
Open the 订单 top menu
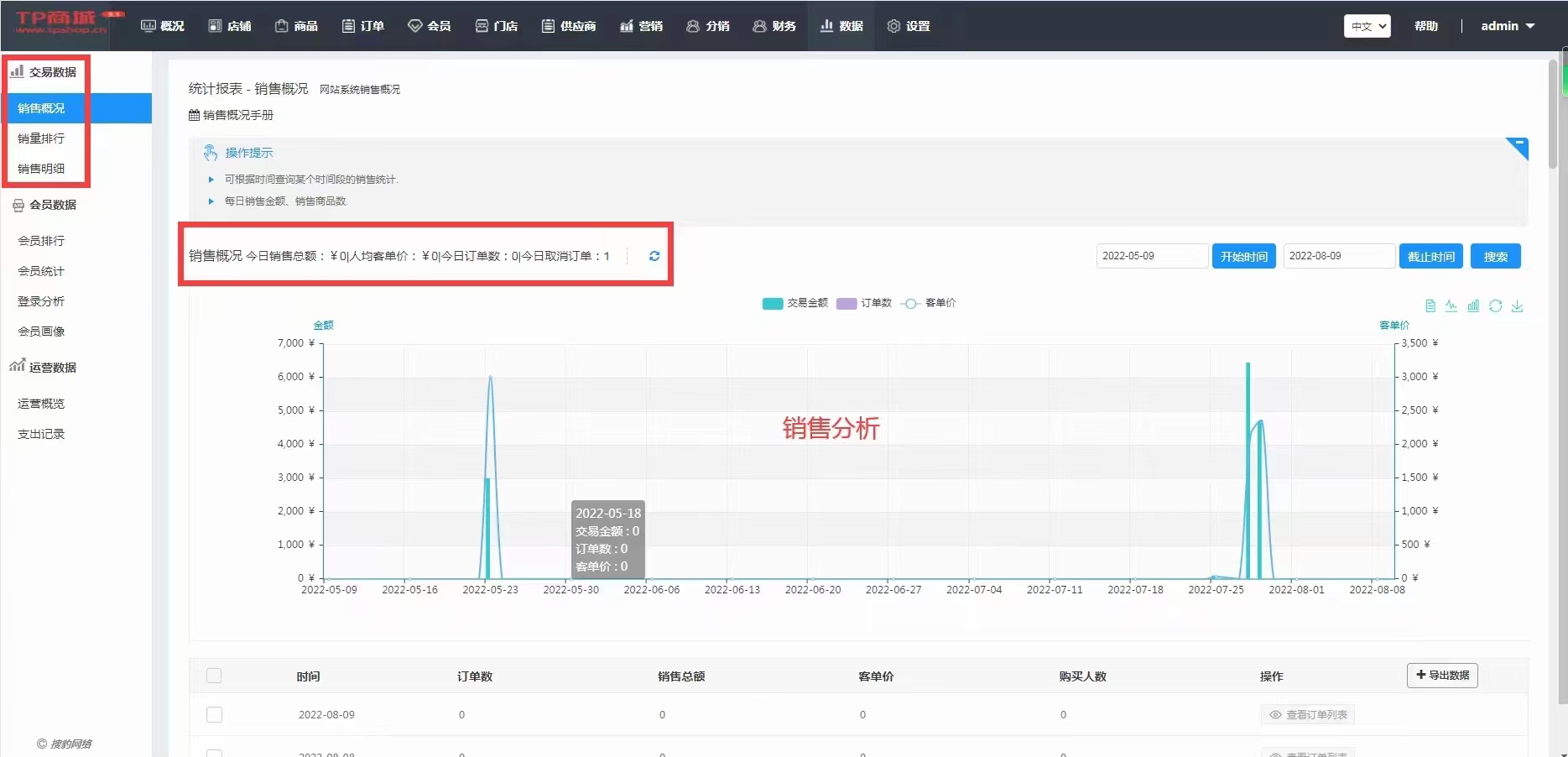coord(363,26)
